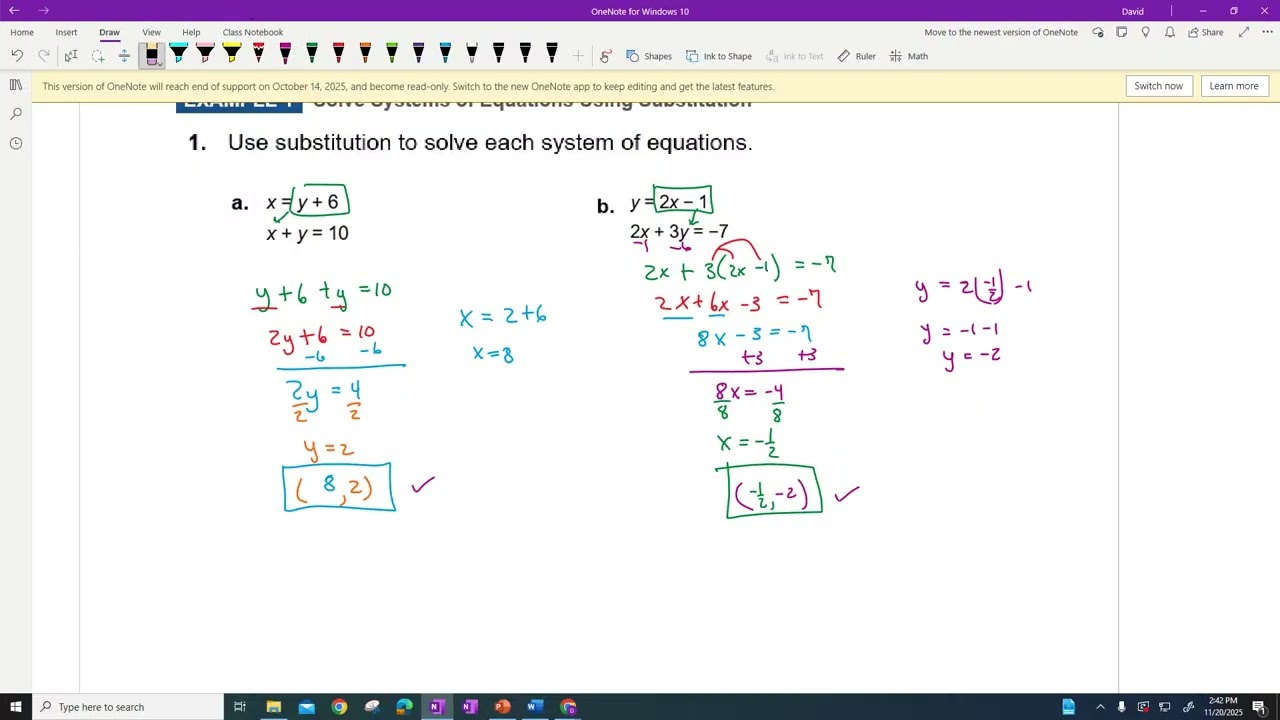Select the eraser tool
This screenshot has width=1280, height=720.
coord(152,55)
